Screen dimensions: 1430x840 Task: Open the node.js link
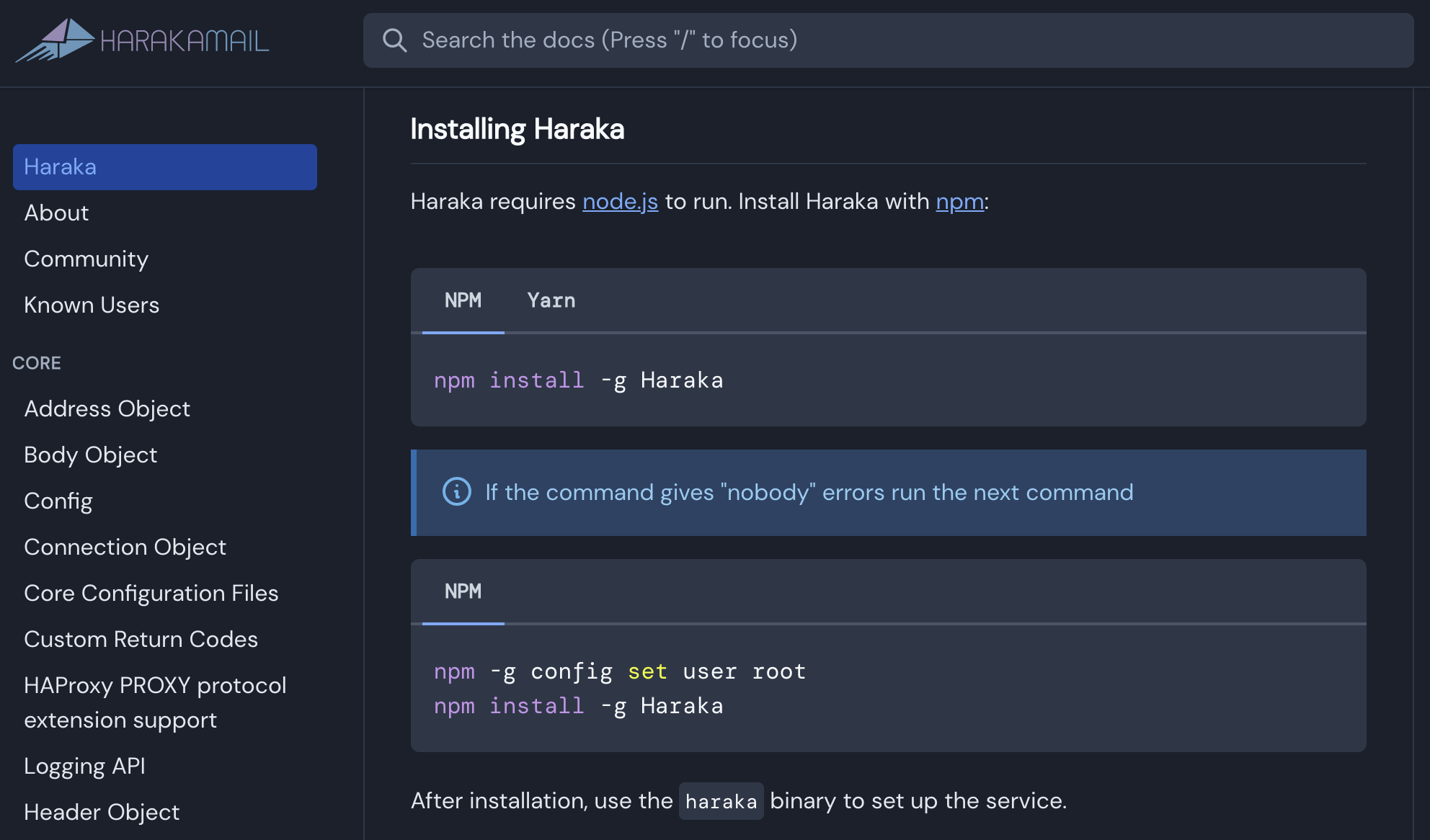[620, 201]
